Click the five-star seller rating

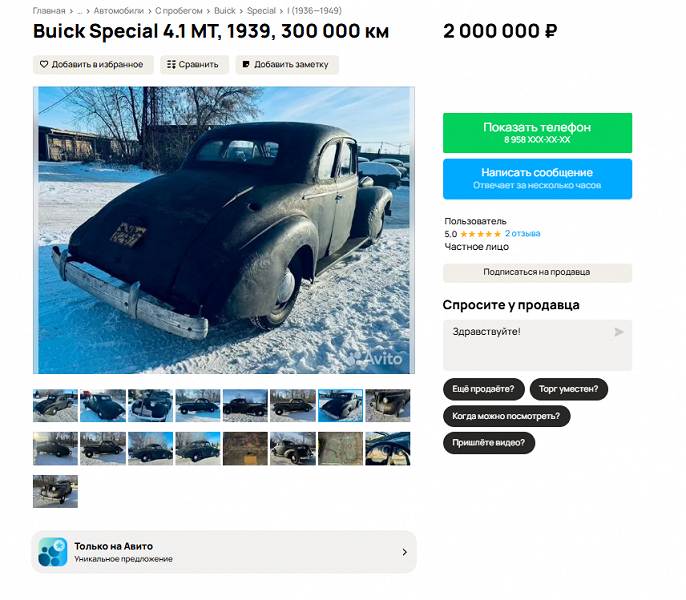tap(480, 234)
